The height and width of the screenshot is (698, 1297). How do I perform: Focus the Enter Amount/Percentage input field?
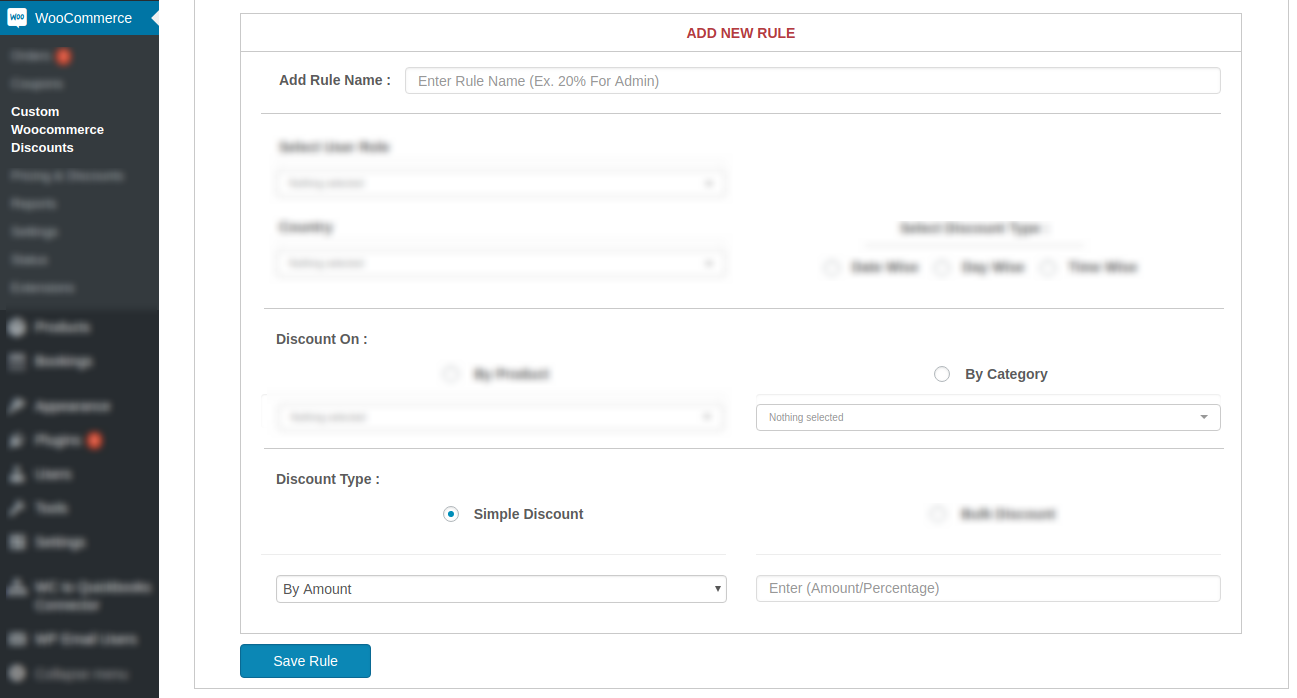pyautogui.click(x=988, y=588)
